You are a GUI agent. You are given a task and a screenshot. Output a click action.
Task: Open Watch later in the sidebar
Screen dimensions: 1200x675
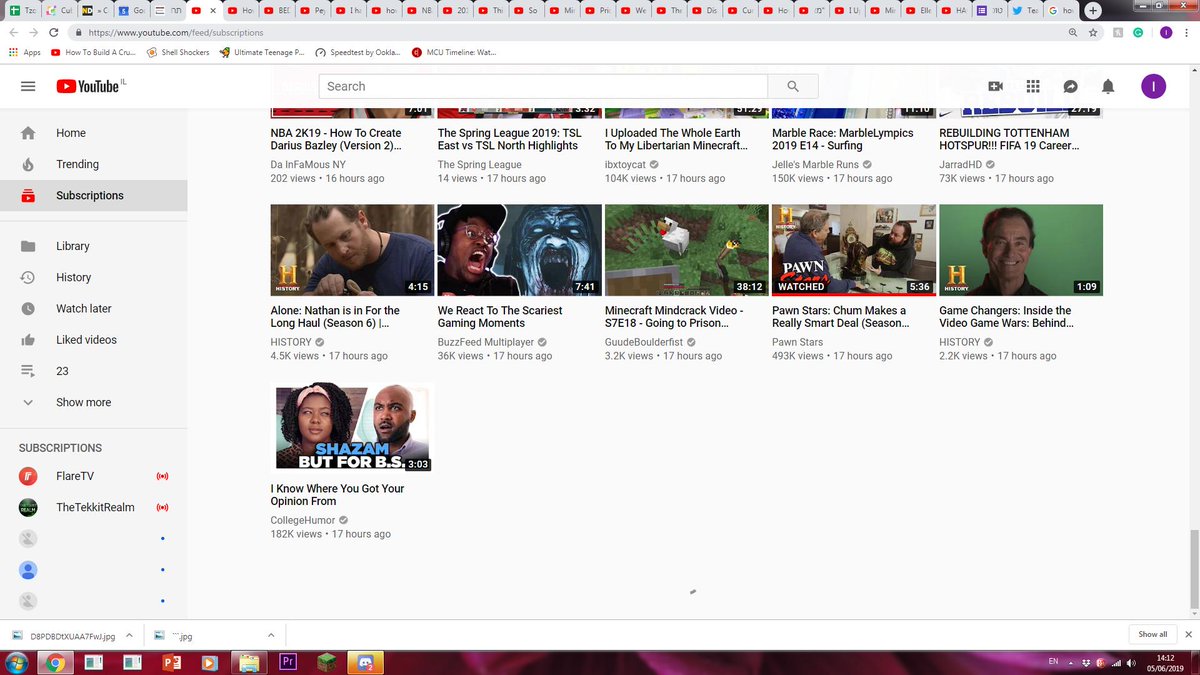pos(93,309)
